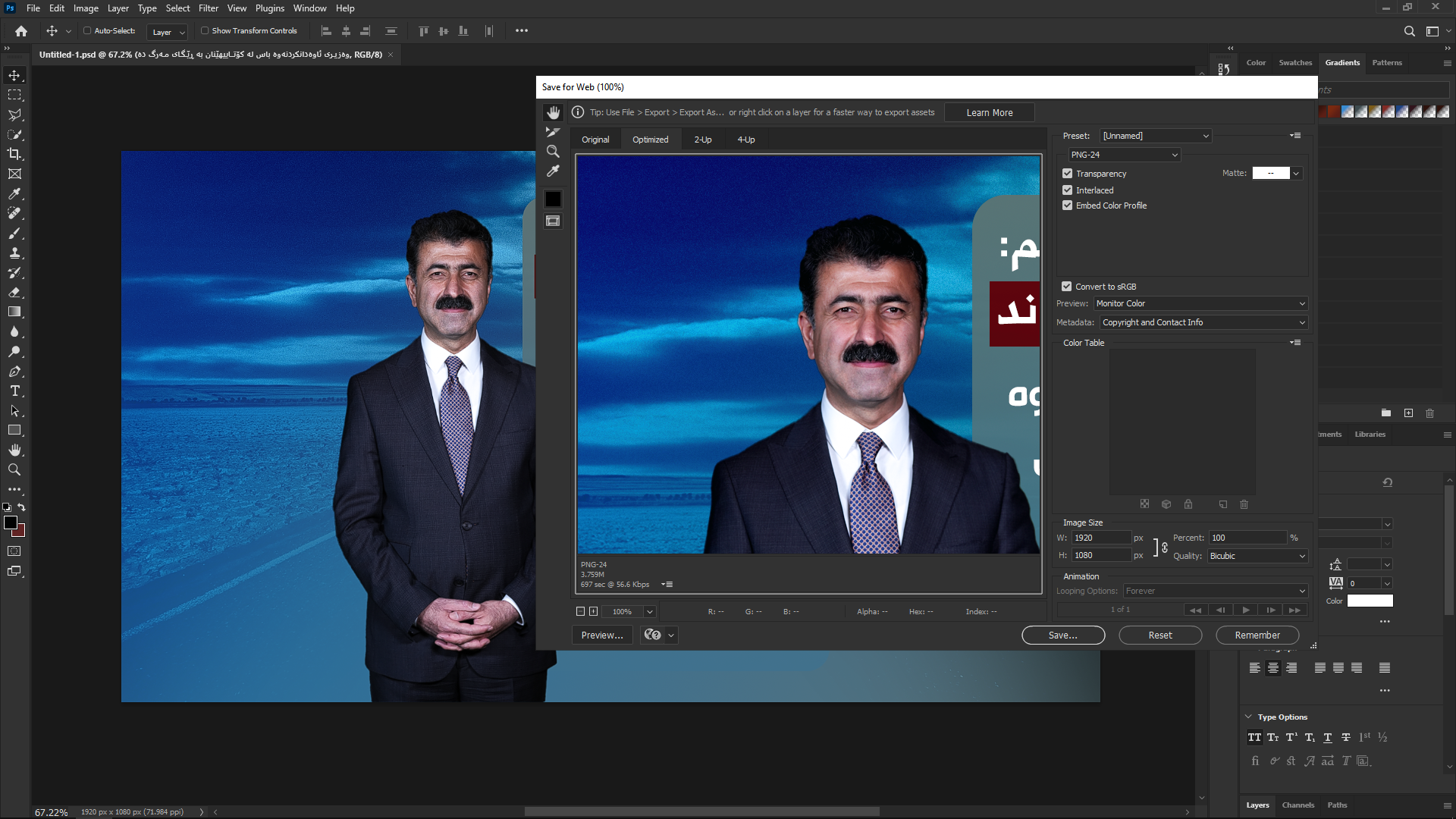
Task: Pick the Eyedropper tool in Save for Web
Action: (553, 171)
